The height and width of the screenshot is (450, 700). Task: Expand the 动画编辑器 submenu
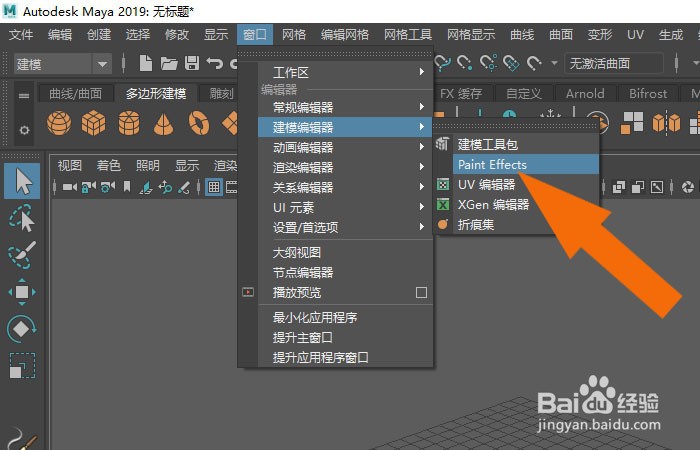coord(346,147)
